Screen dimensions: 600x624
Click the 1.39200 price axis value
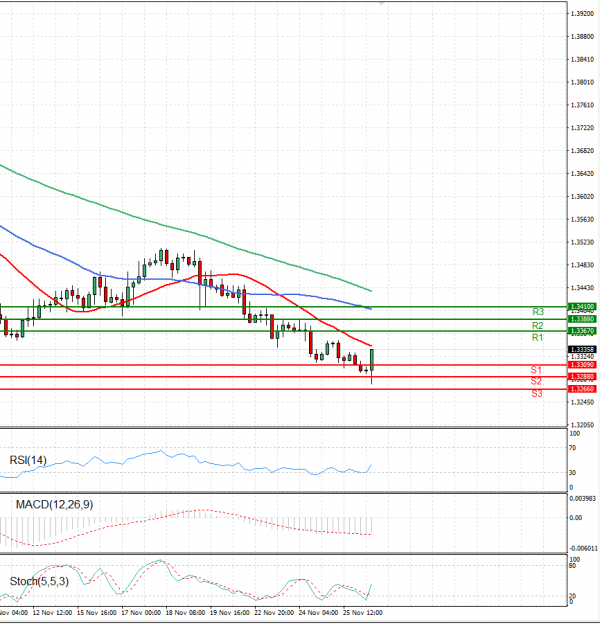(x=582, y=14)
